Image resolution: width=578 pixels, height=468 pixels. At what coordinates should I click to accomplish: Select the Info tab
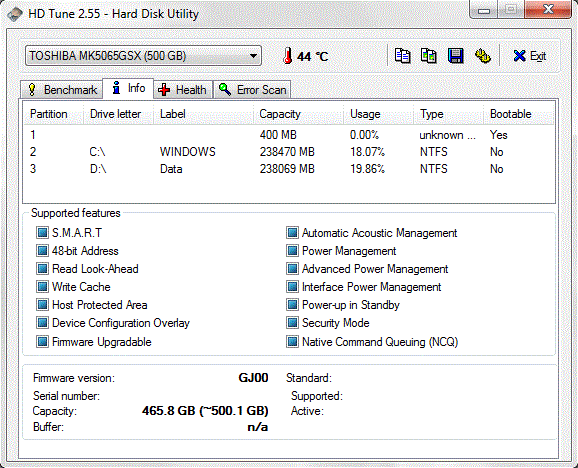(x=128, y=88)
